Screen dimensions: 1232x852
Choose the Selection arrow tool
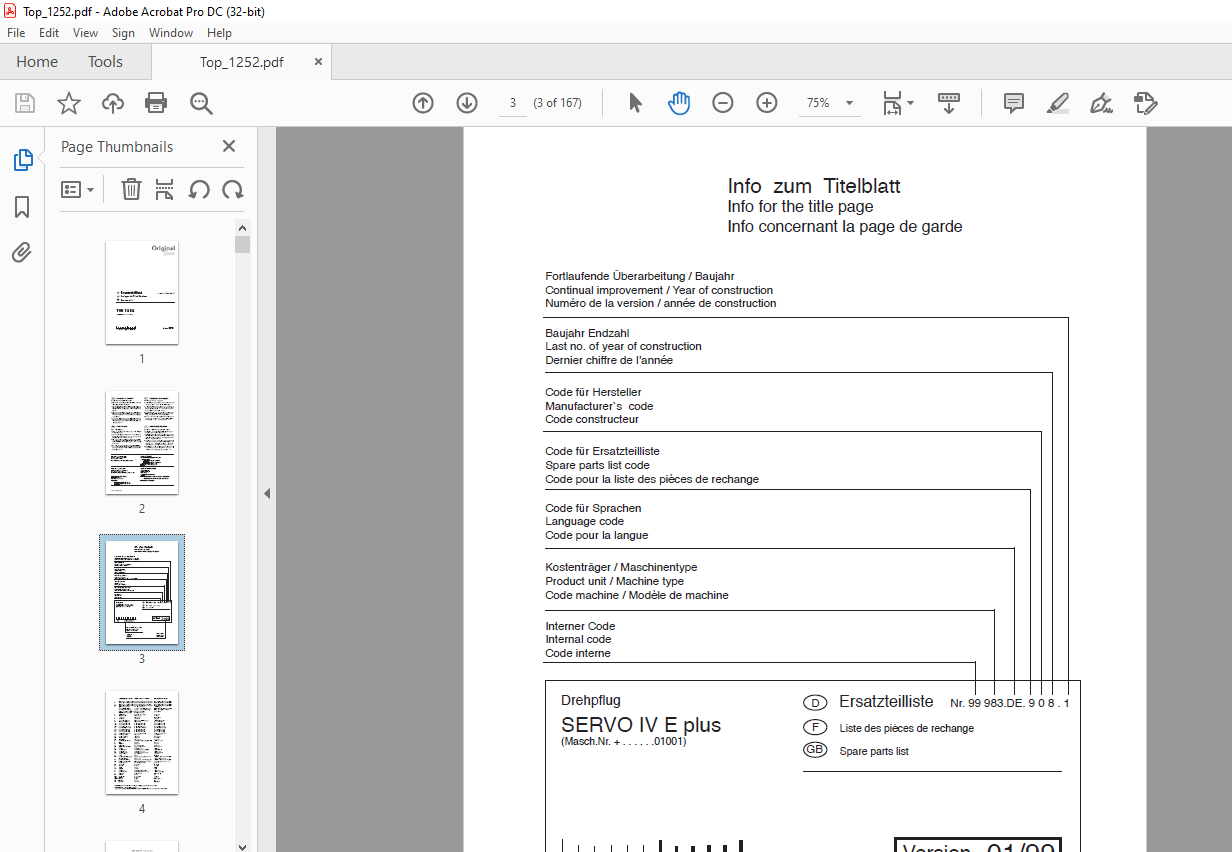point(635,103)
